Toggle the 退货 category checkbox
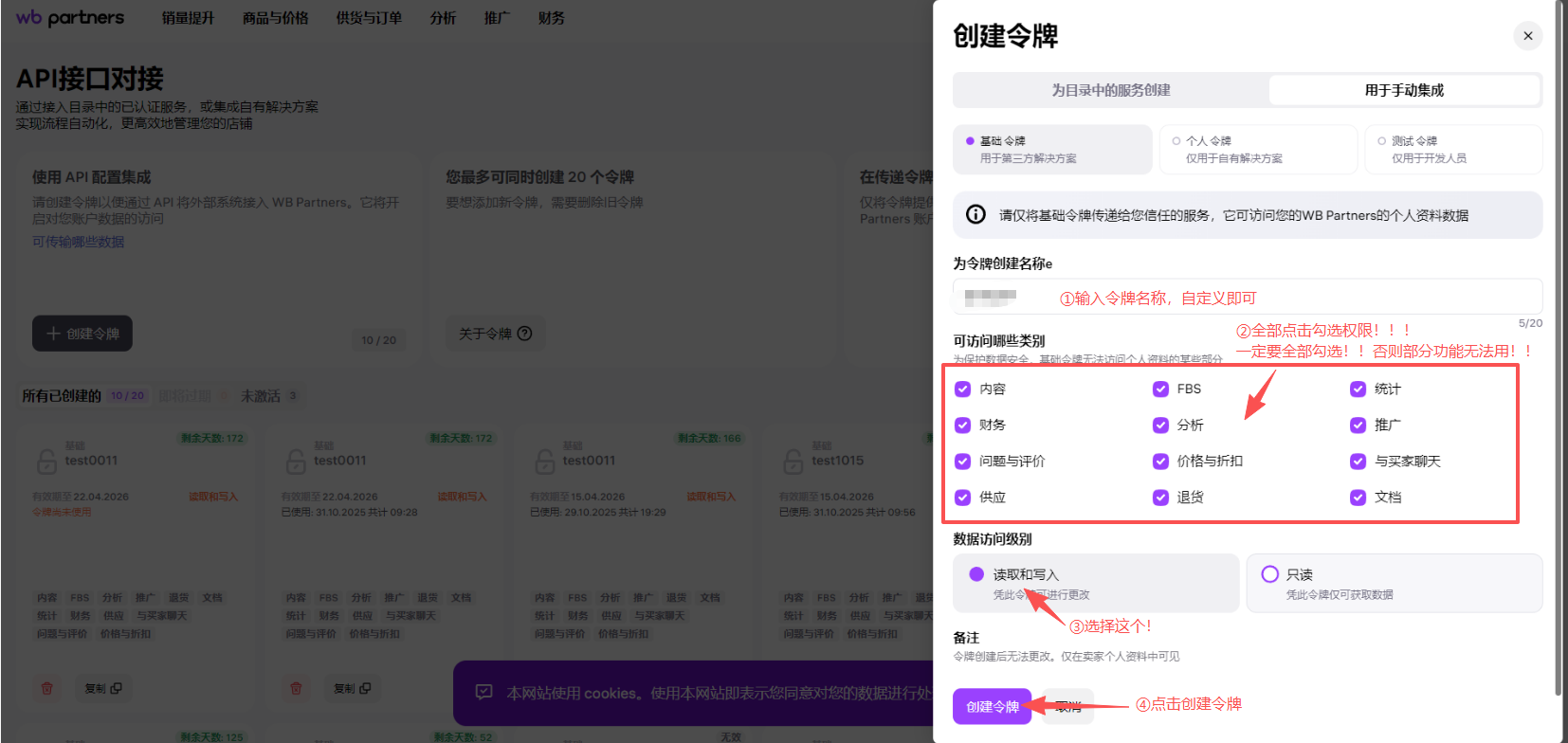This screenshot has width=1568, height=743. [x=1160, y=497]
